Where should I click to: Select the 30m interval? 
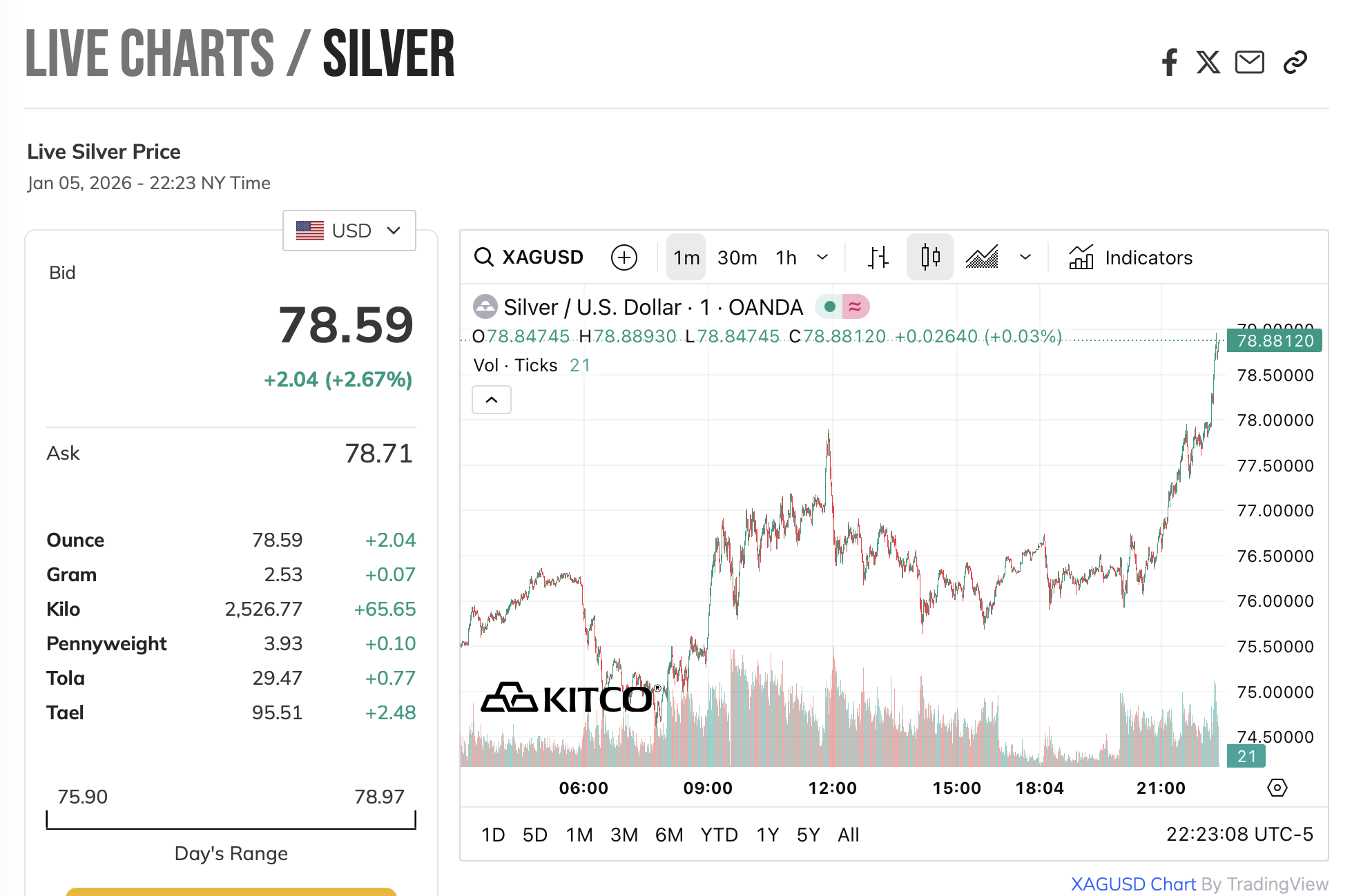(737, 257)
